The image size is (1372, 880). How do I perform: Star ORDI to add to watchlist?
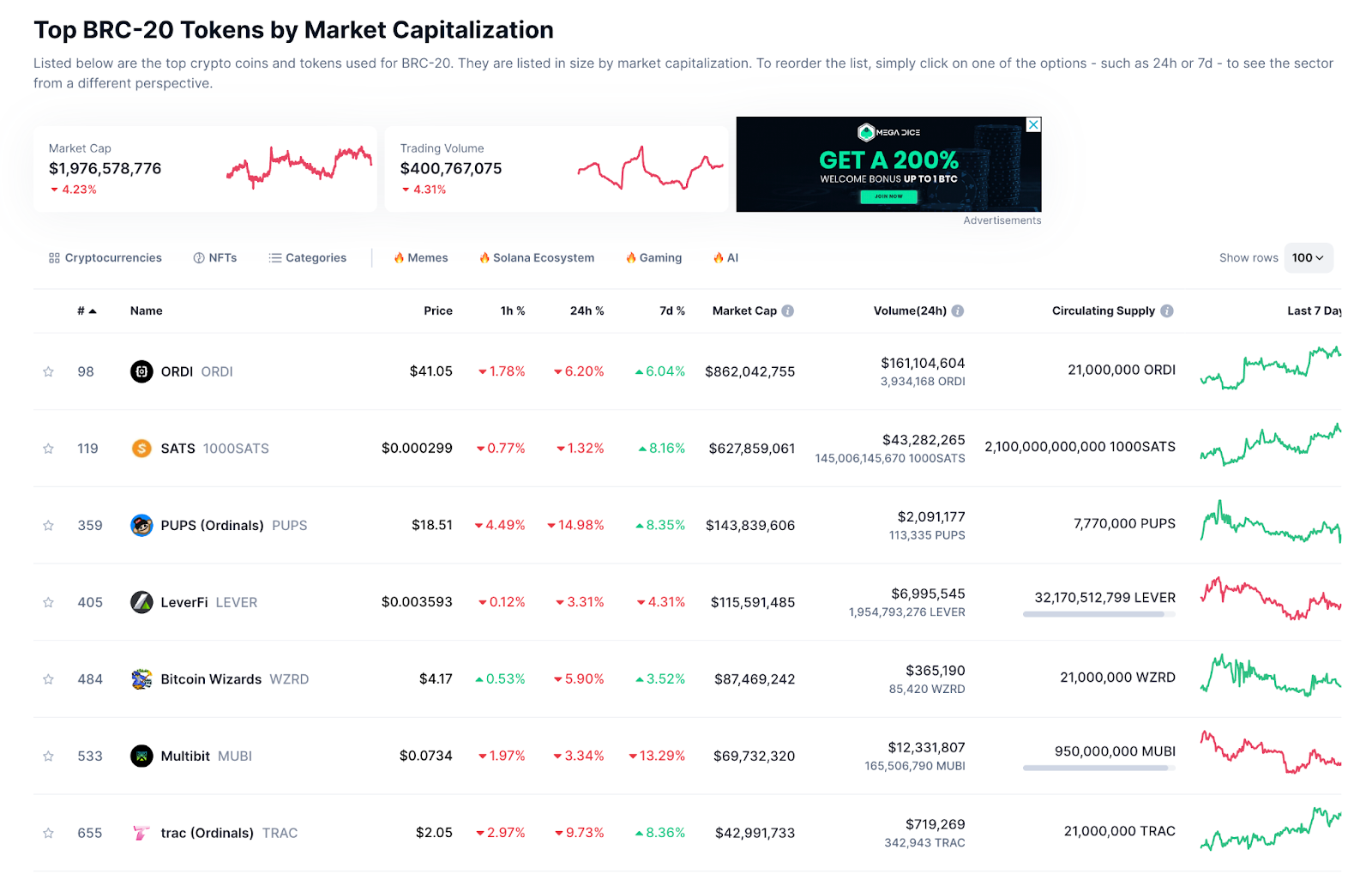click(49, 371)
